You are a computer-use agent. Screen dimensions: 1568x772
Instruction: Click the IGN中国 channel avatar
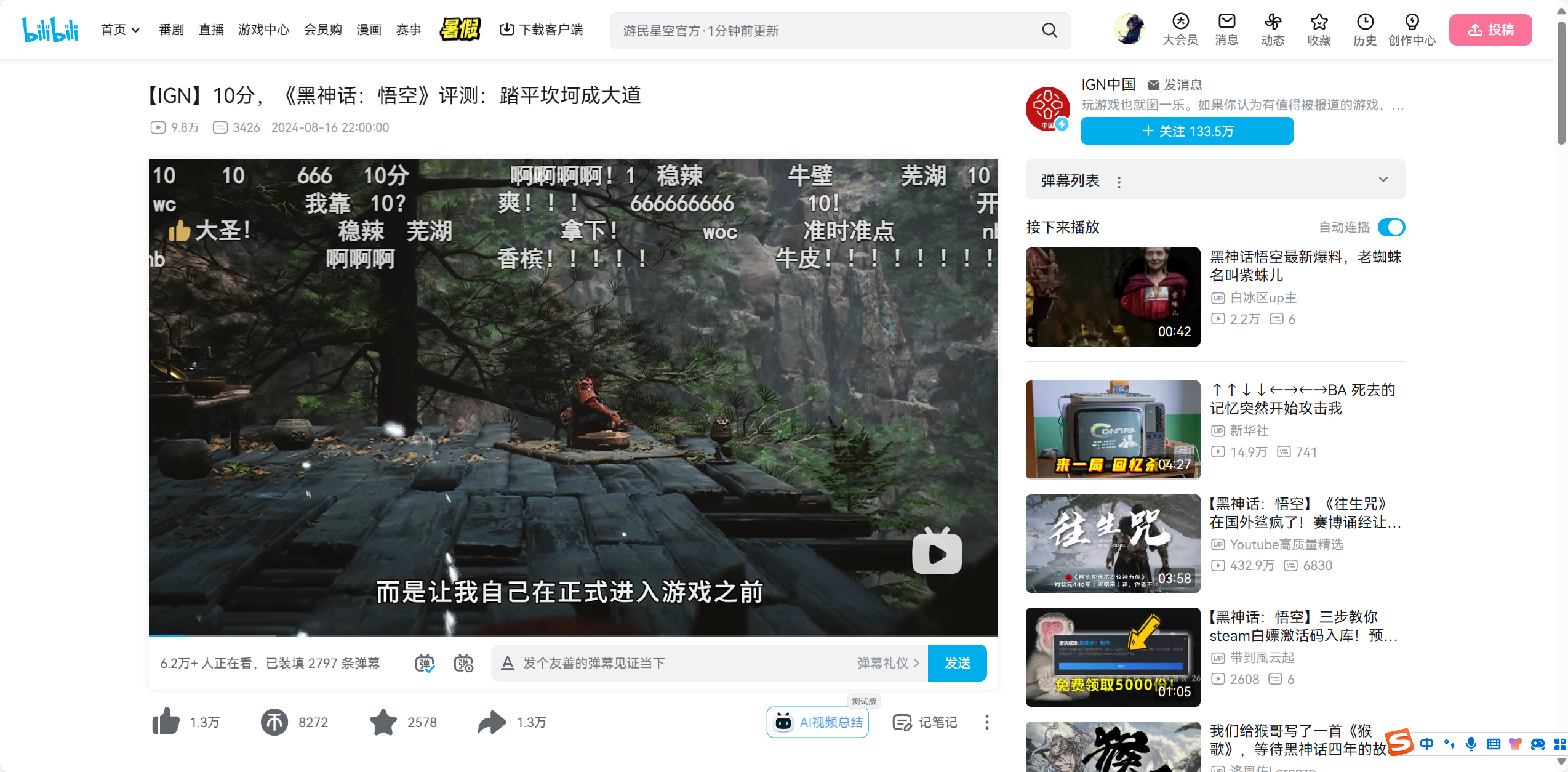[1047, 109]
